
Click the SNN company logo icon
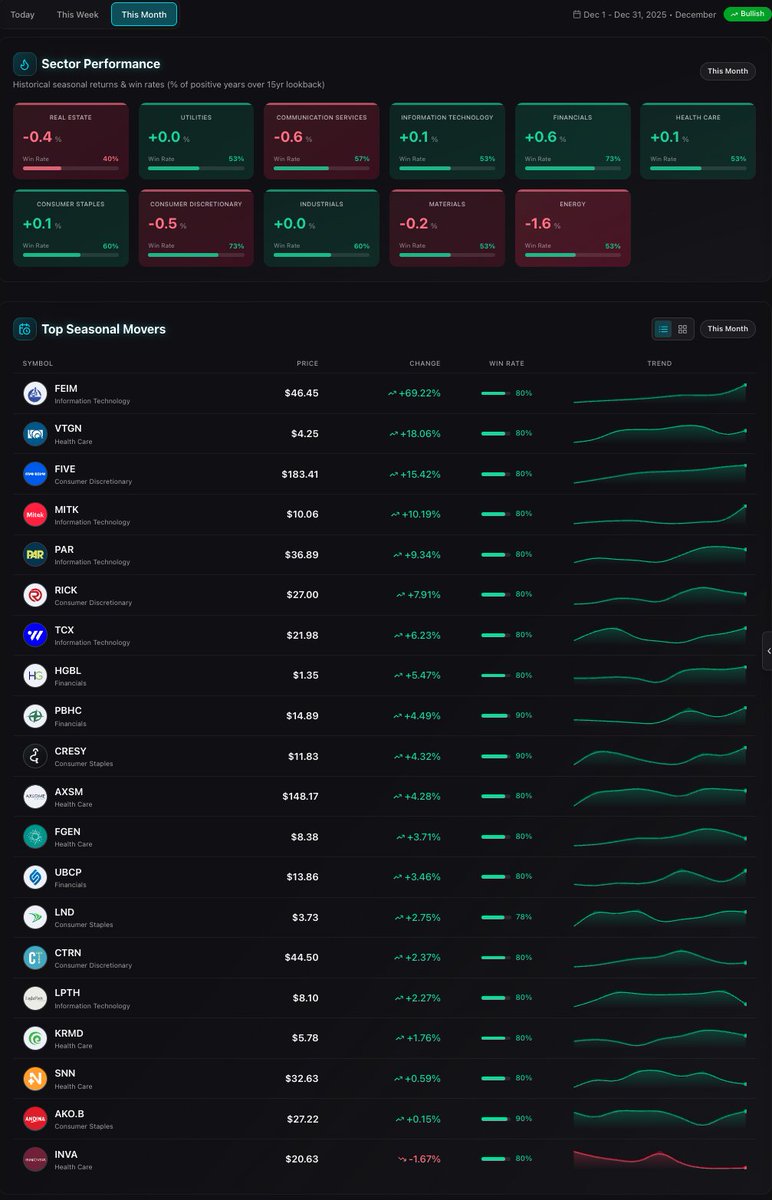pyautogui.click(x=35, y=1079)
